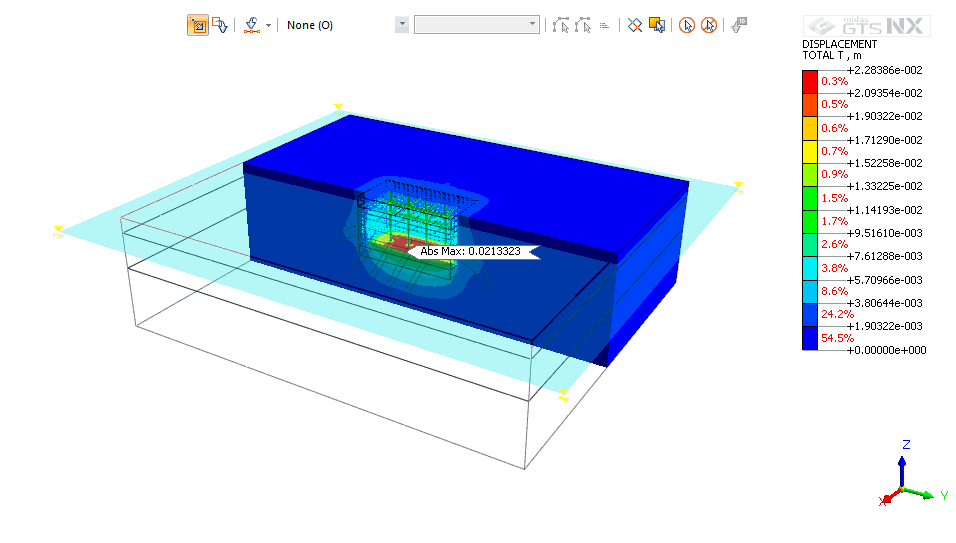Click the crossed-out circled cursor icon
Screen dimensions: 956x543
click(x=709, y=25)
